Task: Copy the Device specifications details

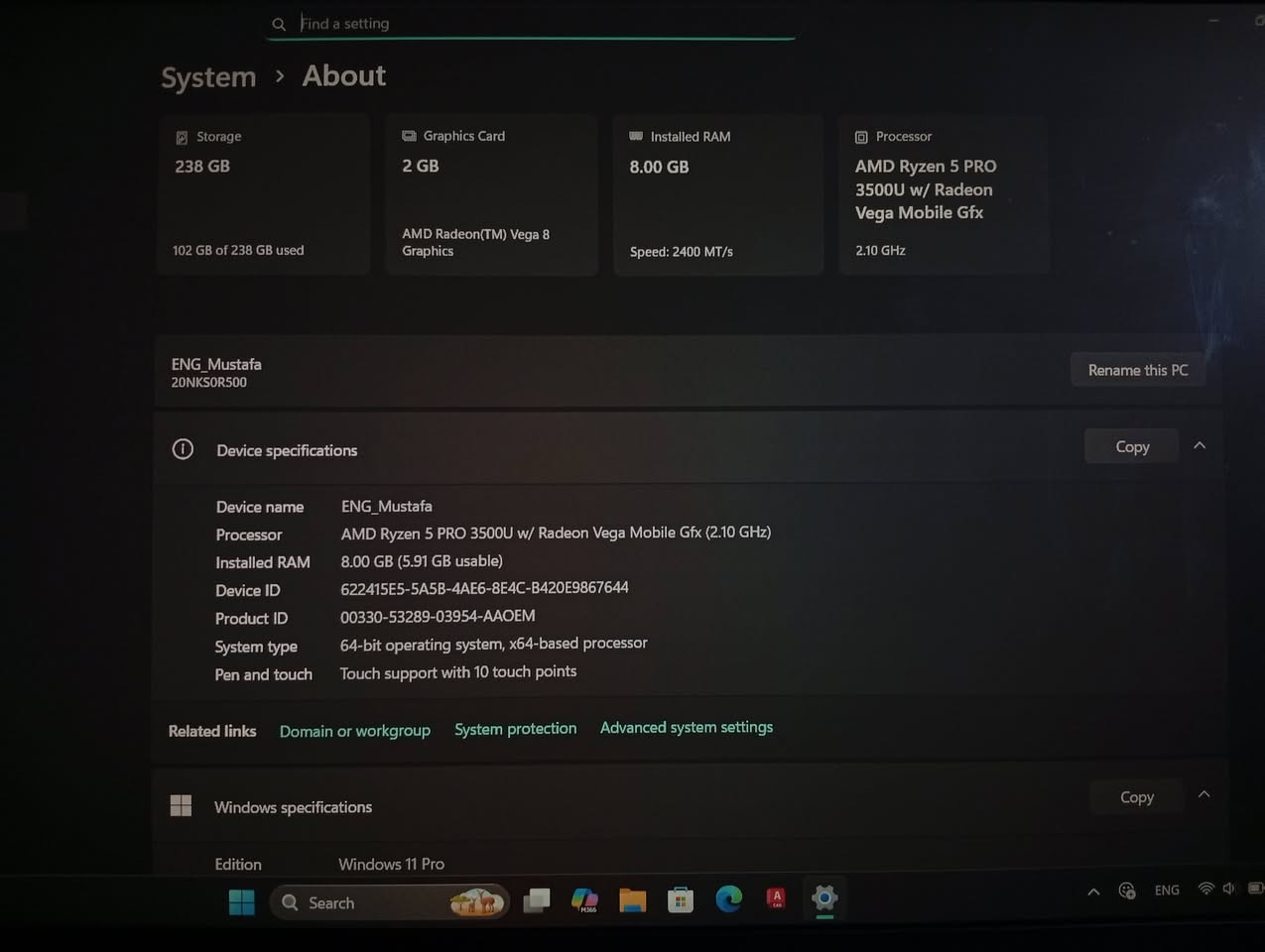Action: 1131,445
